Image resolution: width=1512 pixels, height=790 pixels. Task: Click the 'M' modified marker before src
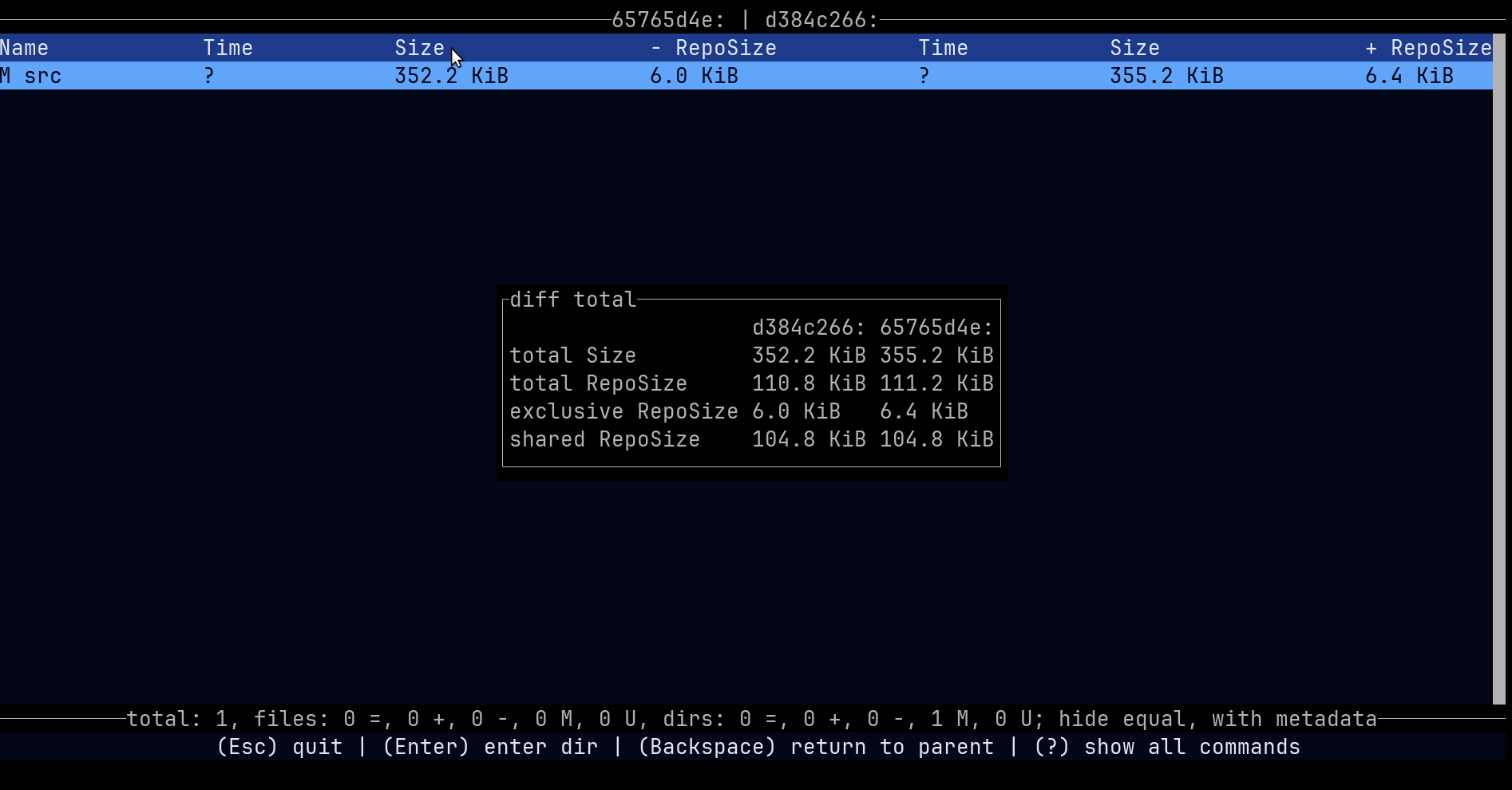5,76
